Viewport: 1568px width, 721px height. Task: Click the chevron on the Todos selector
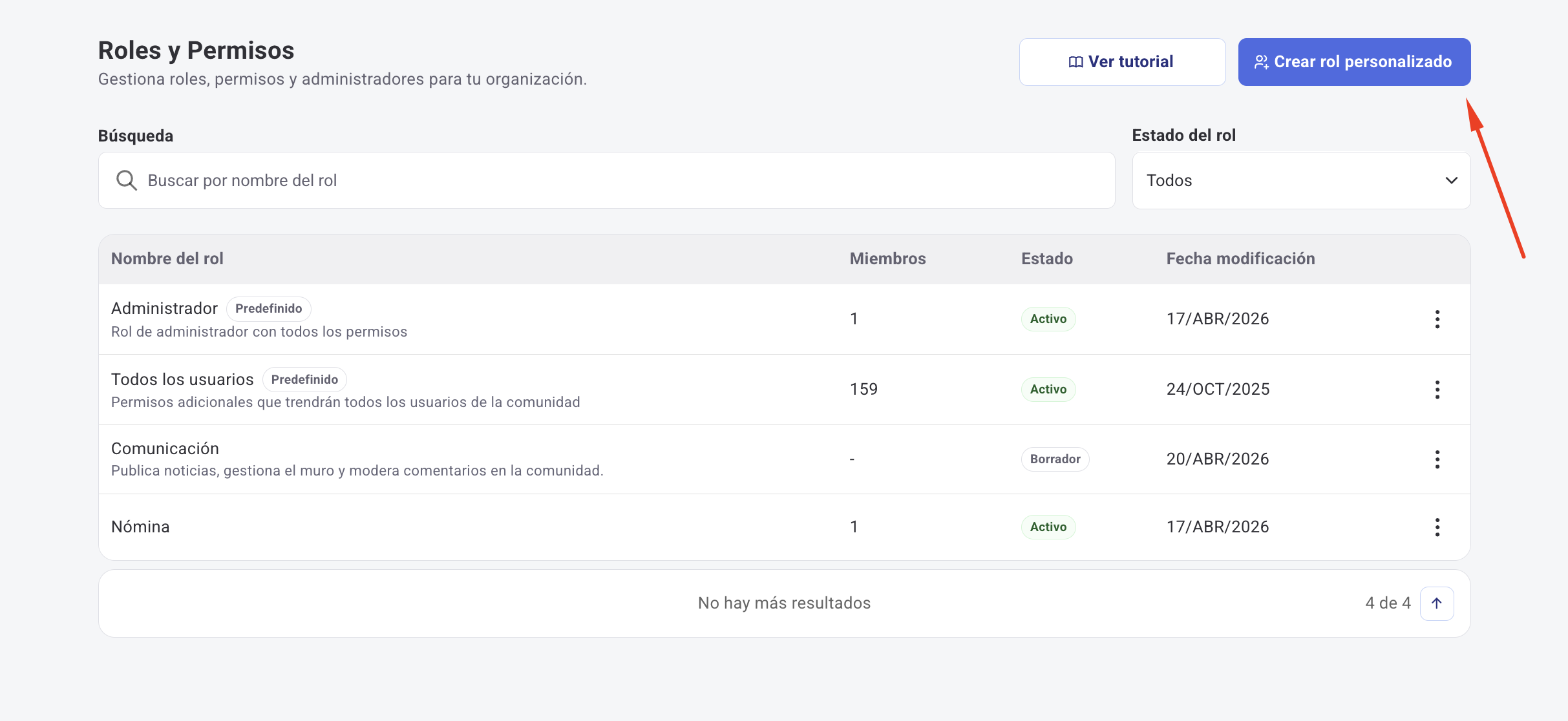(x=1451, y=180)
